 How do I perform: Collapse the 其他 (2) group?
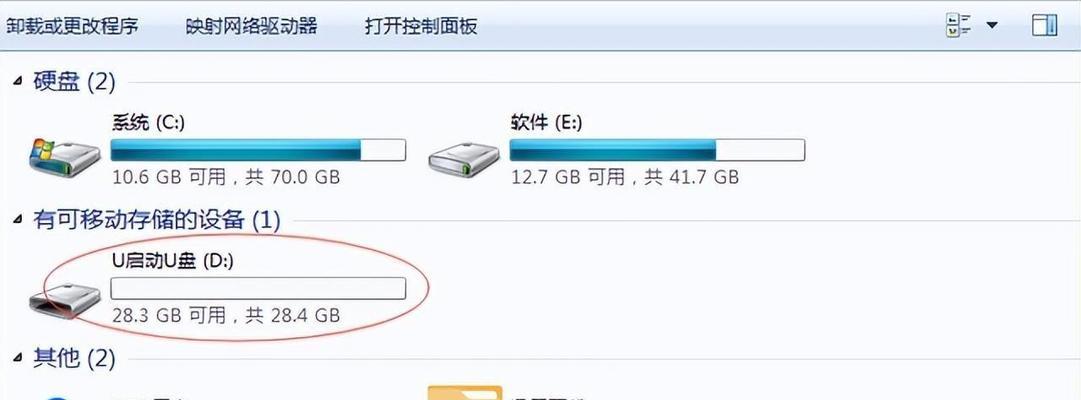17,358
